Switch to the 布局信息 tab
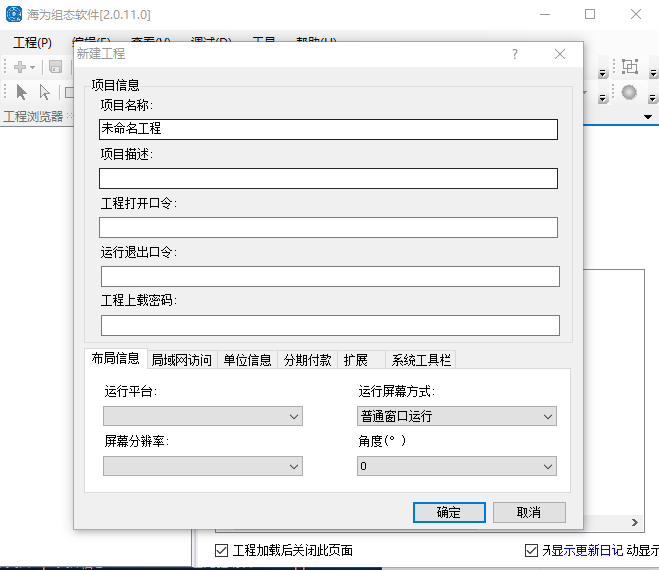 coord(116,359)
